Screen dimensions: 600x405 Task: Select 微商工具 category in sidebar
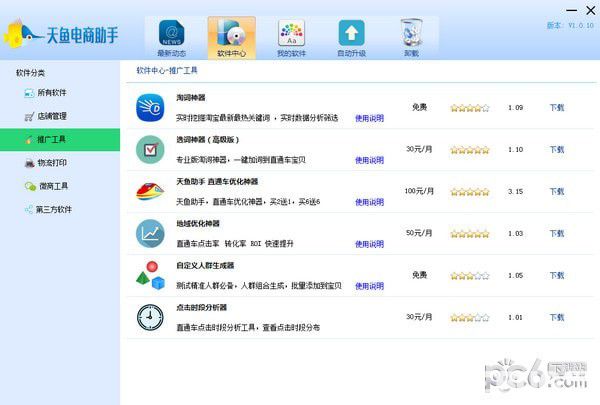46,186
